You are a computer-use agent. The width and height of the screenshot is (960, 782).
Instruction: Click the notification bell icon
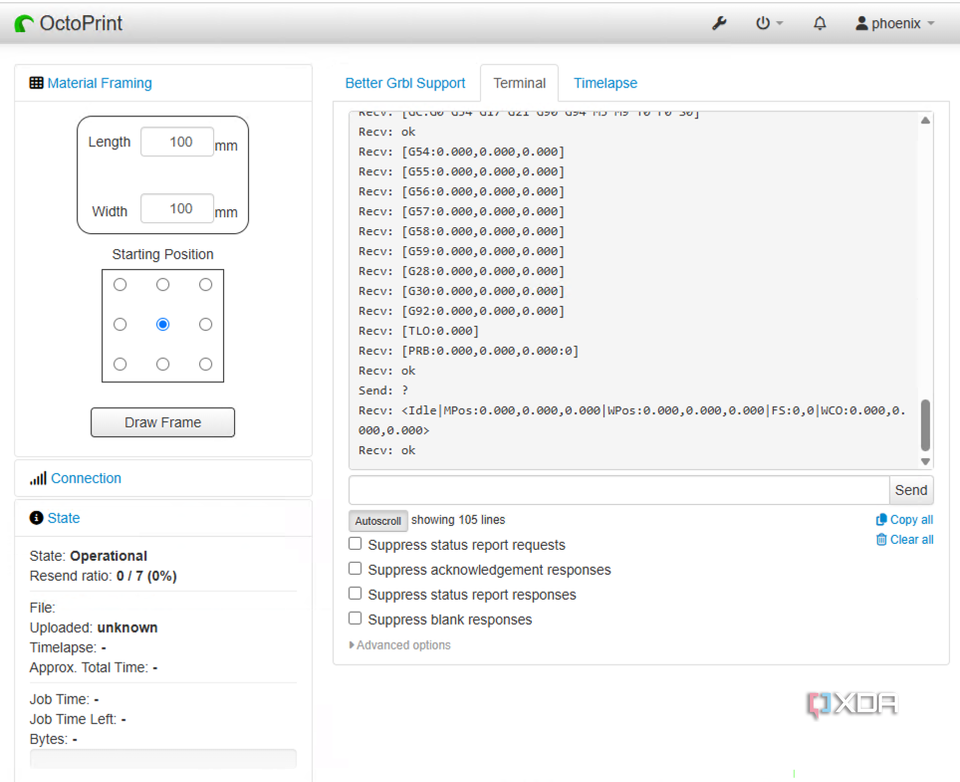point(820,23)
